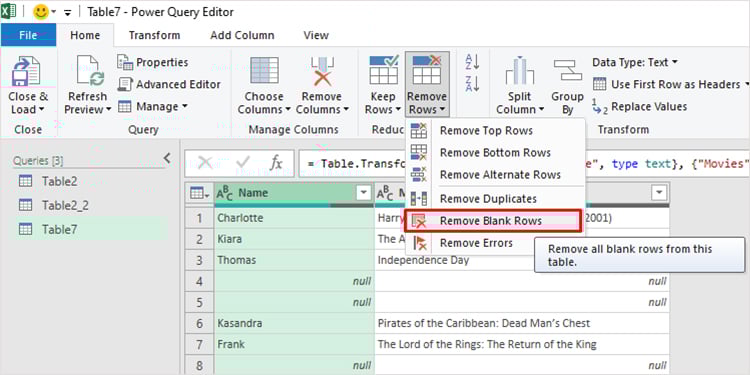
Task: Select Remove Blank Rows menu item
Action: [494, 221]
